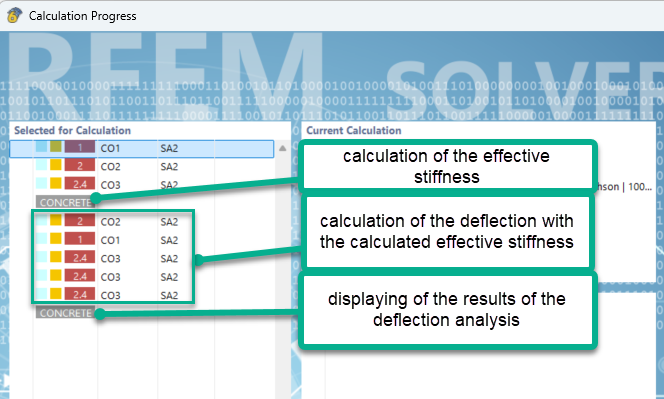Click SA2 in the highlighted CO1 row
Screen dimensions: 664x399
pyautogui.click(x=169, y=148)
